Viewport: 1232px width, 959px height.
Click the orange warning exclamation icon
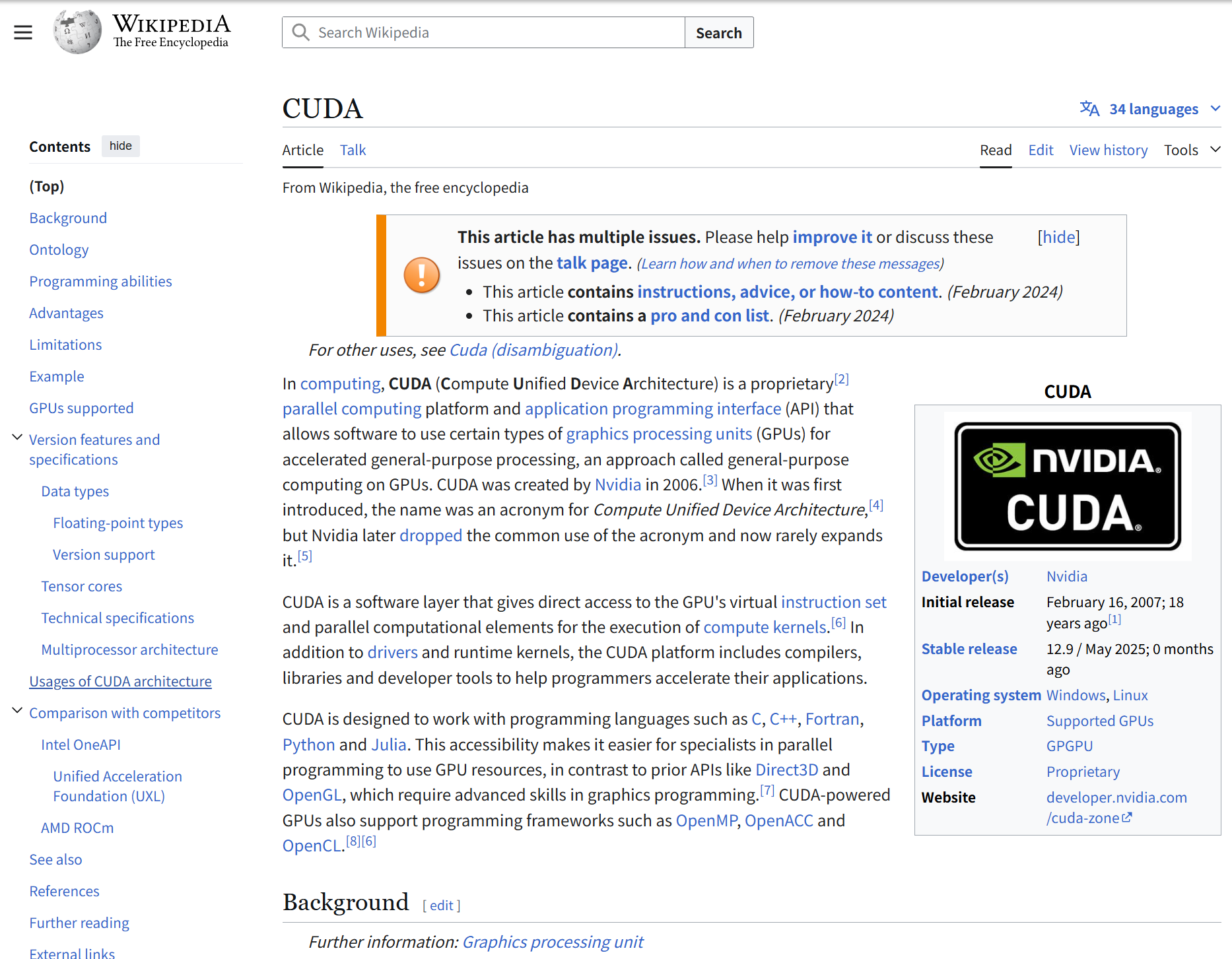click(422, 275)
